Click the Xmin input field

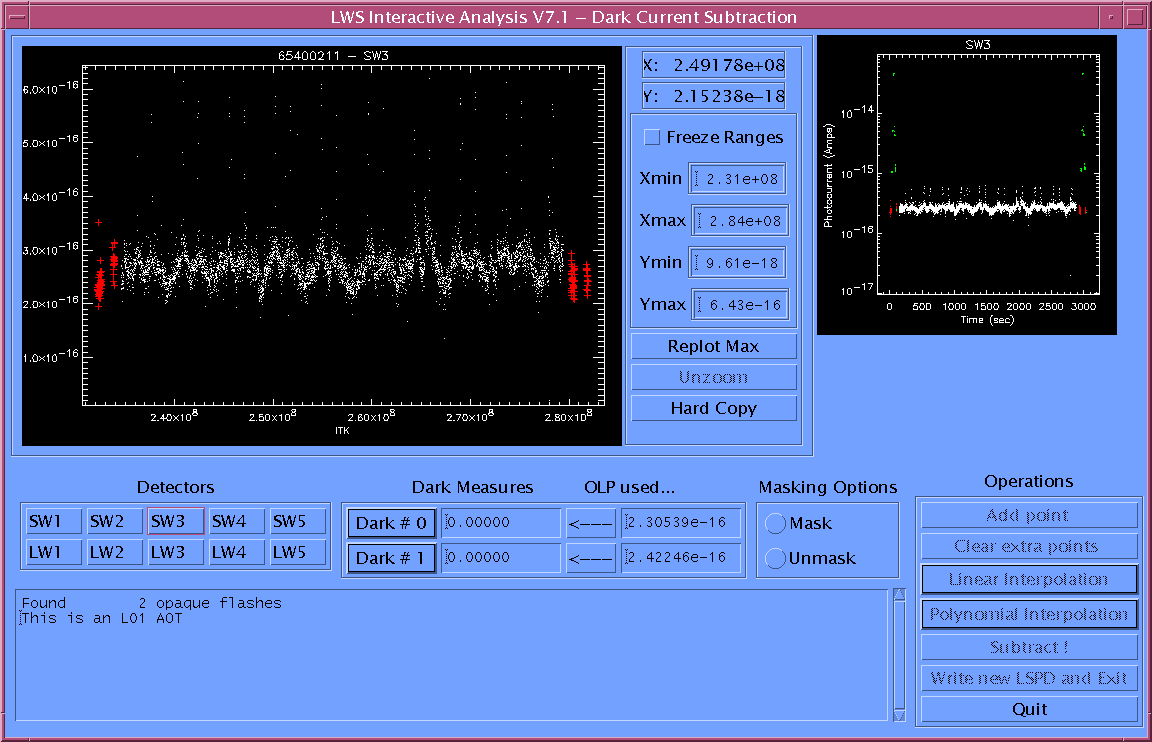click(x=737, y=179)
